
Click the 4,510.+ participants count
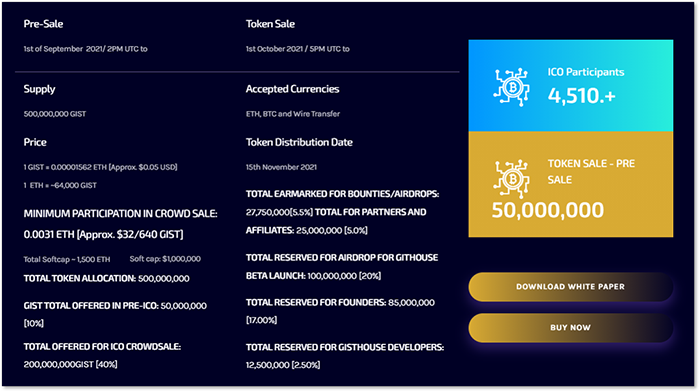click(582, 96)
